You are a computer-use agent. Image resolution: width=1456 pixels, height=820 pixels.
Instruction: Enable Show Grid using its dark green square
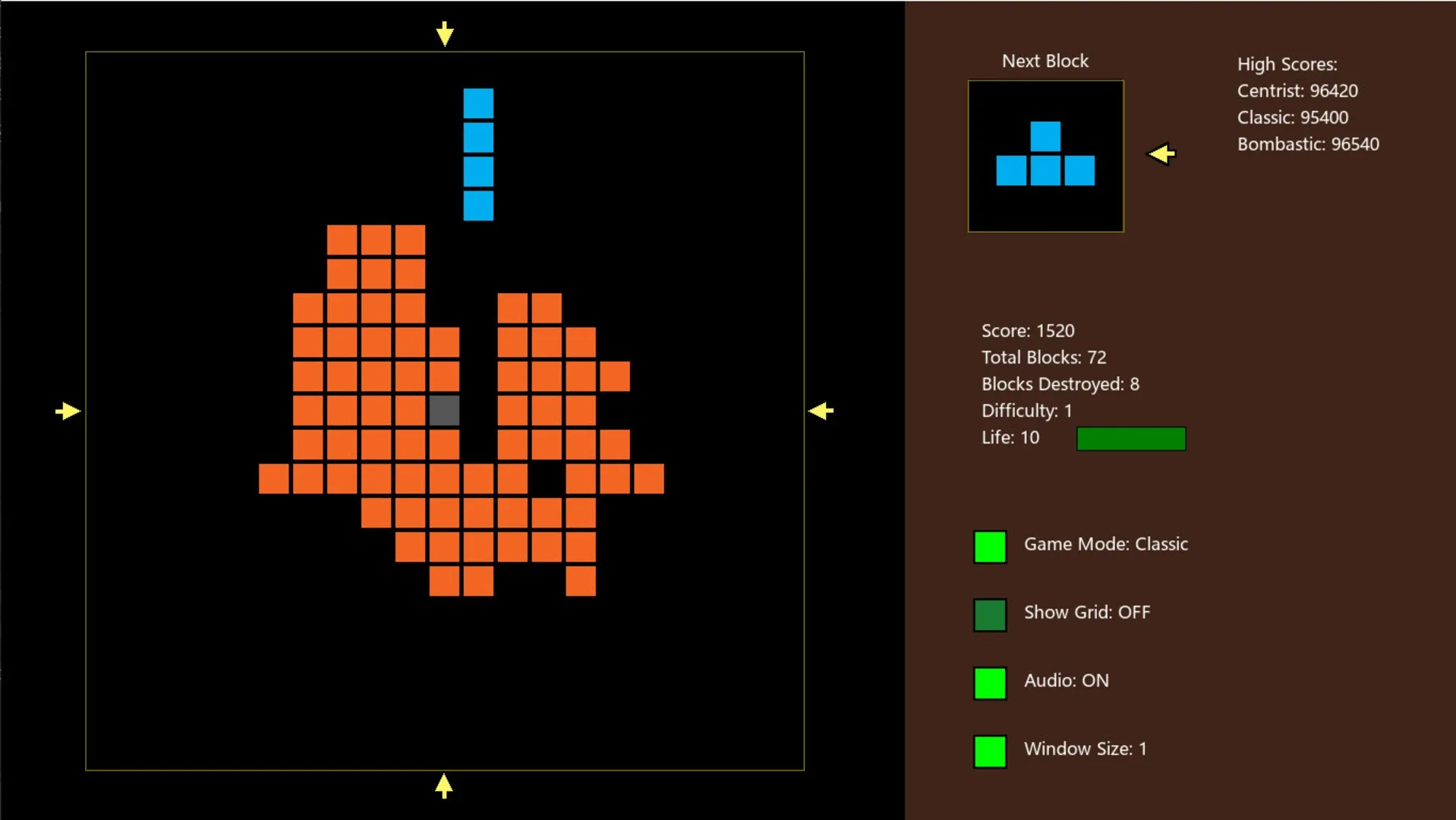coord(990,615)
